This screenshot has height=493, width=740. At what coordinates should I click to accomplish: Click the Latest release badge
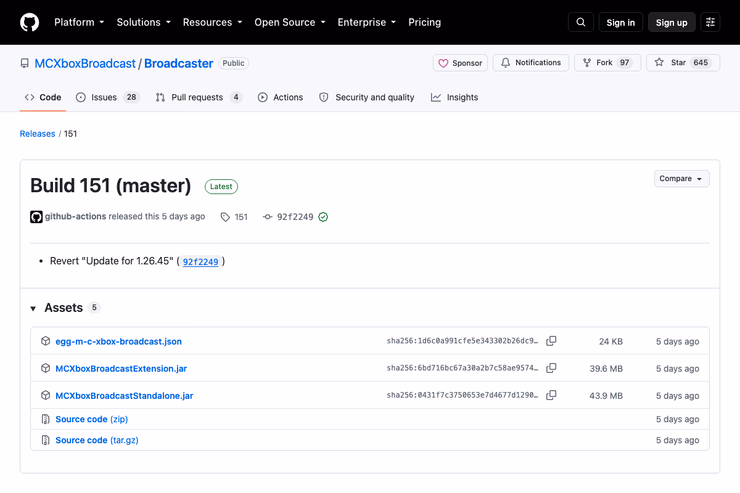tap(221, 186)
